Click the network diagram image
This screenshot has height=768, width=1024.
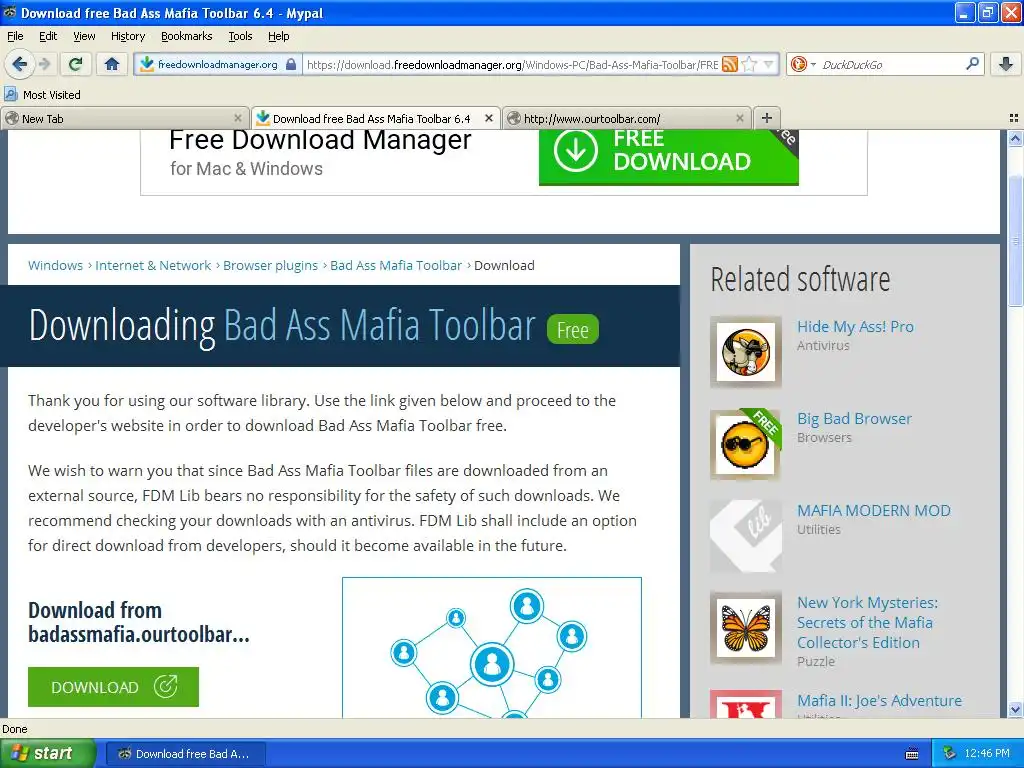tap(492, 648)
